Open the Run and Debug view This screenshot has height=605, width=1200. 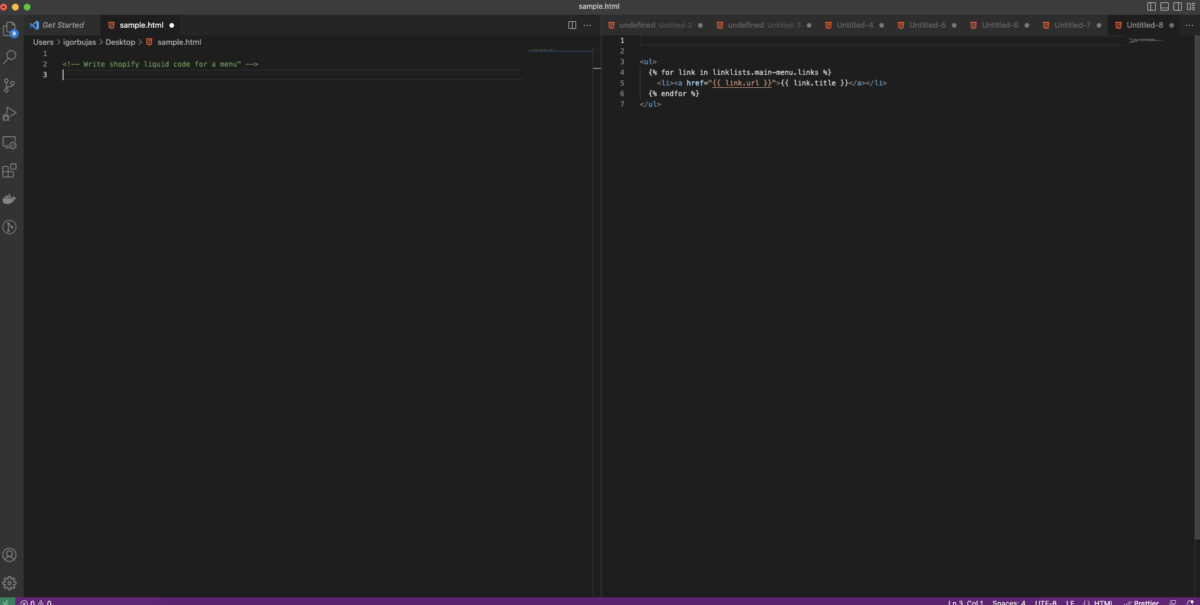coord(10,114)
